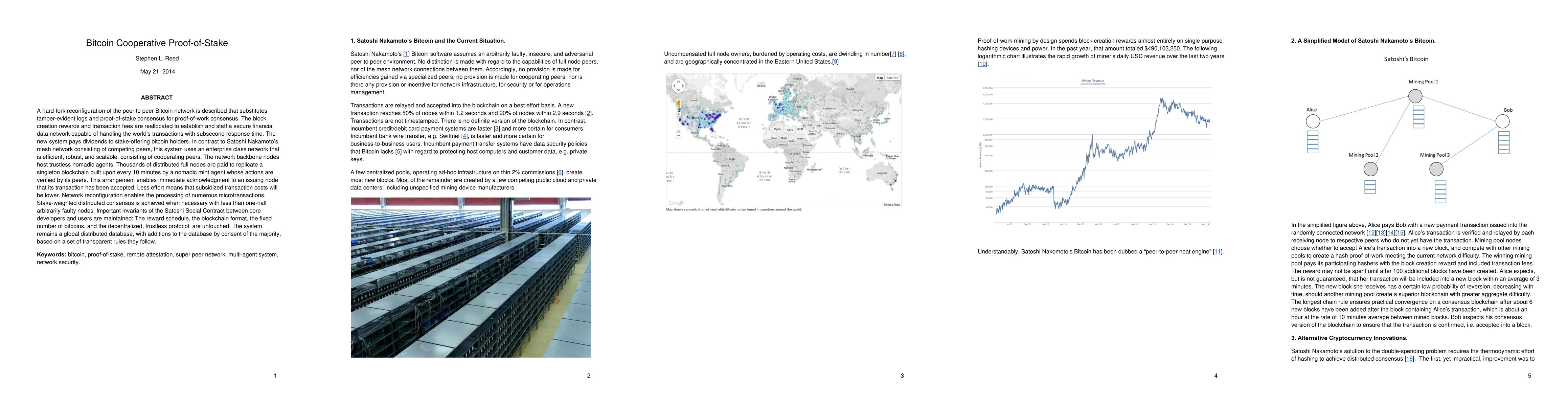Click the map zoom out minus button
1568x406 pixels.
click(x=679, y=135)
